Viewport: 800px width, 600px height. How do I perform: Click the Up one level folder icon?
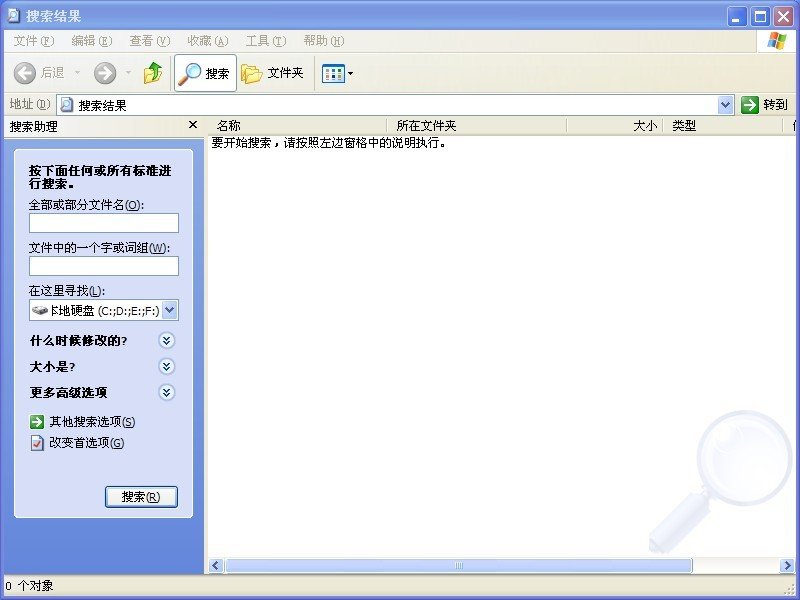pos(153,73)
